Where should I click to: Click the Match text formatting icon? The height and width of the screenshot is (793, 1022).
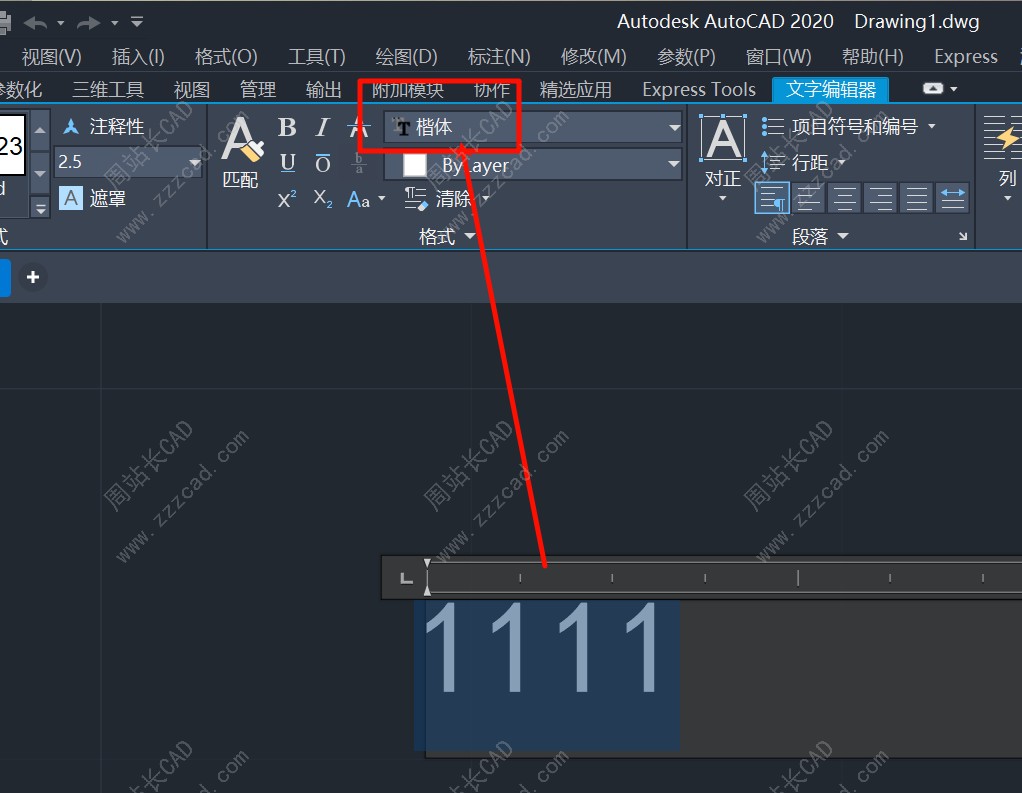tap(241, 150)
